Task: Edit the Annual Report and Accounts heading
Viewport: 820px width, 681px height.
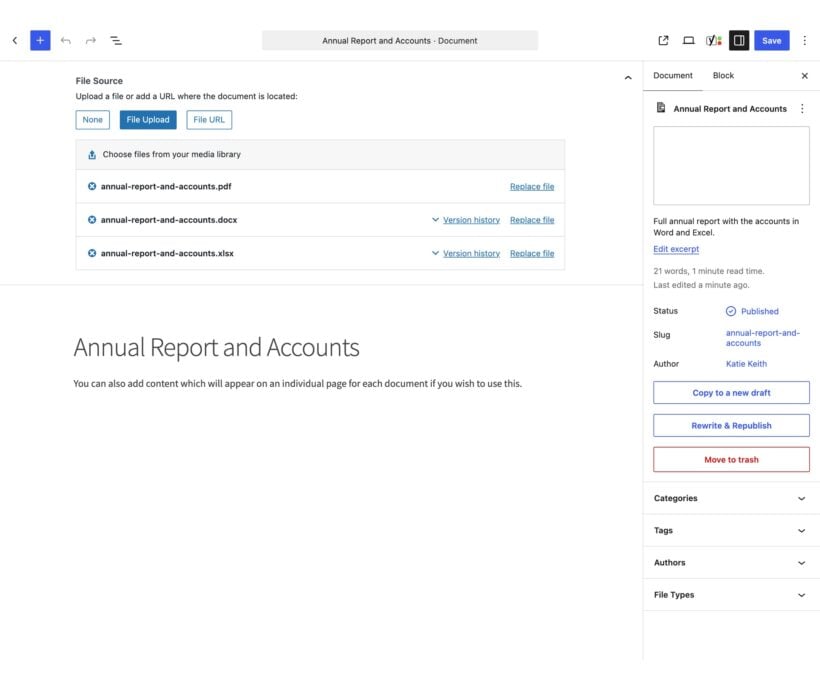Action: tap(217, 347)
